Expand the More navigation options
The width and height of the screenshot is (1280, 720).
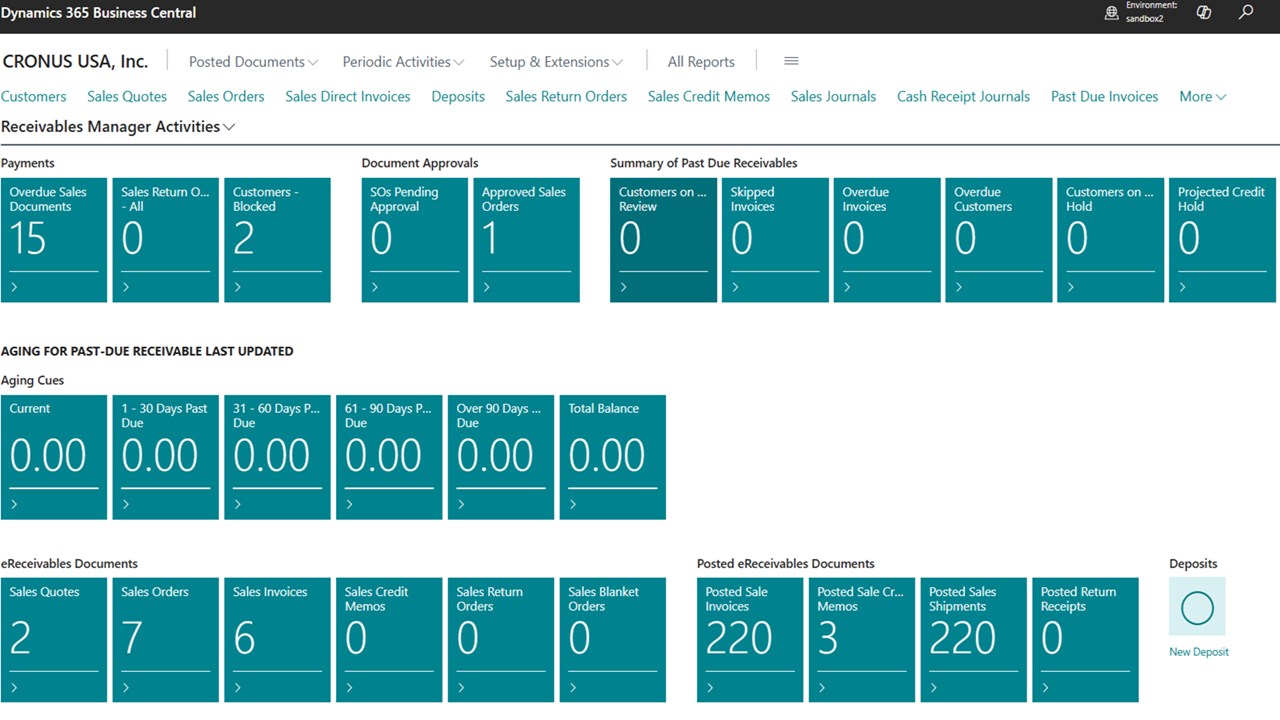click(x=1202, y=97)
